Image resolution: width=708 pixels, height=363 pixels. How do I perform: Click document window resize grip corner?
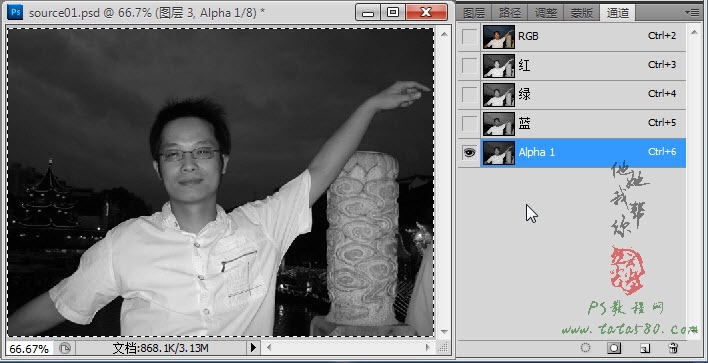tap(443, 347)
